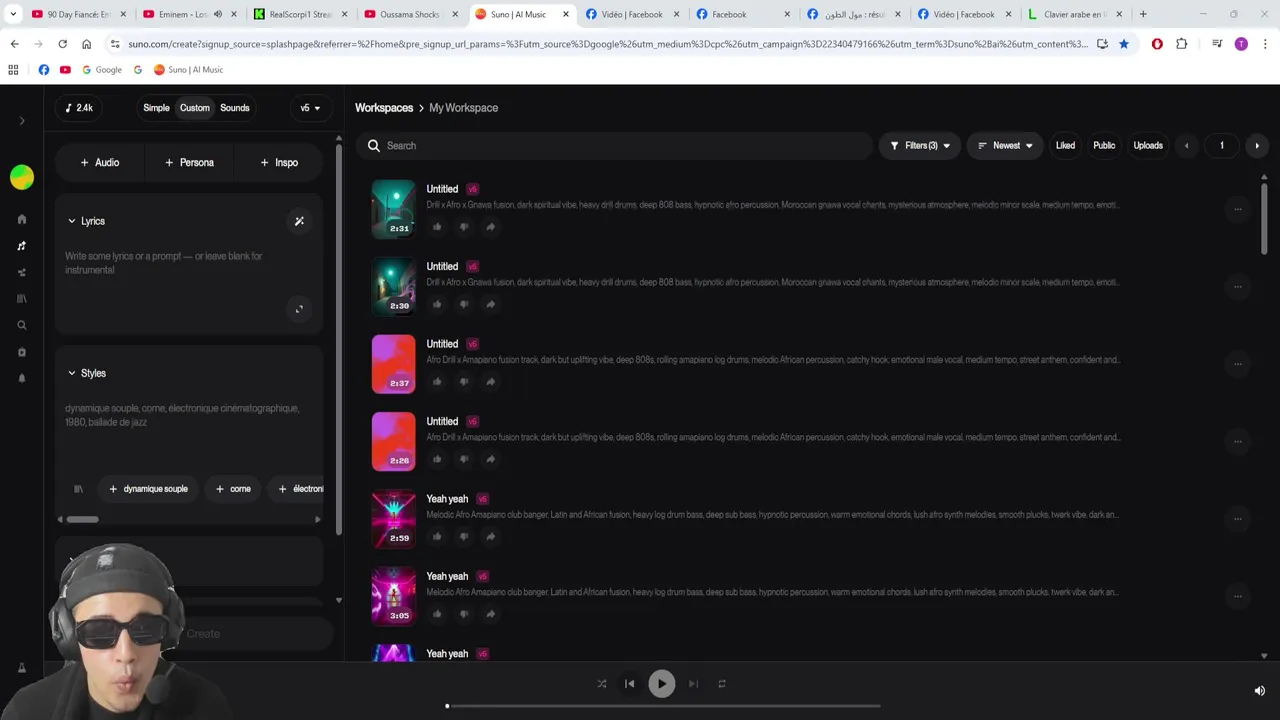Open the Home icon in left sidebar

click(x=22, y=219)
